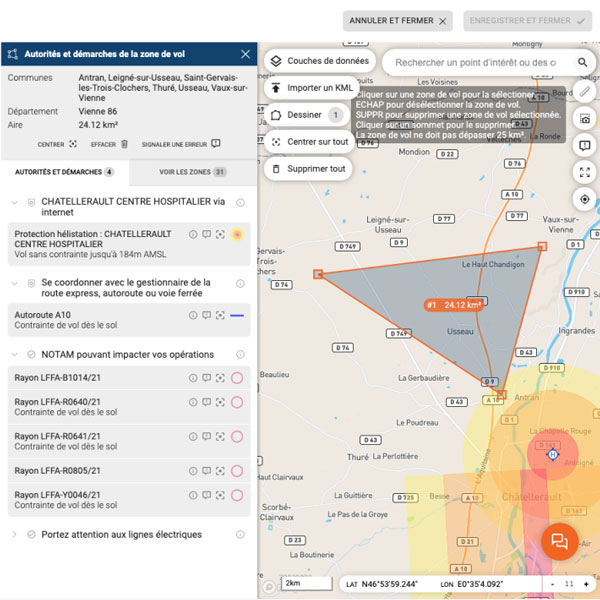This screenshot has width=600, height=600.
Task: Close the Autorités et démarches panel
Action: tap(245, 54)
